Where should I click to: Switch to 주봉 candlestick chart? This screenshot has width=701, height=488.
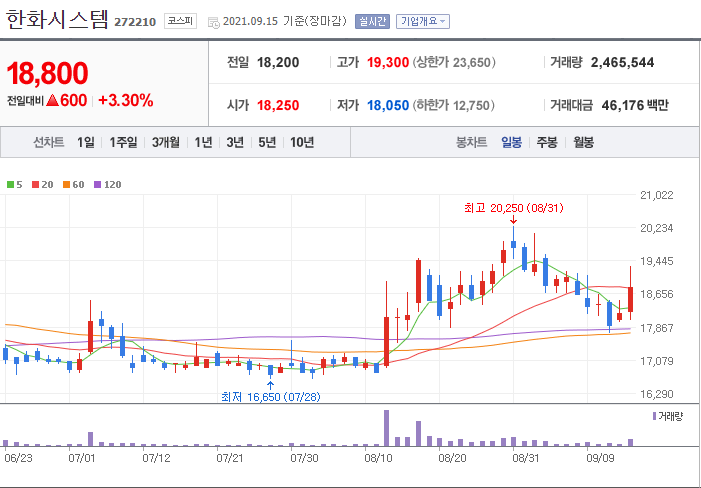pos(547,143)
